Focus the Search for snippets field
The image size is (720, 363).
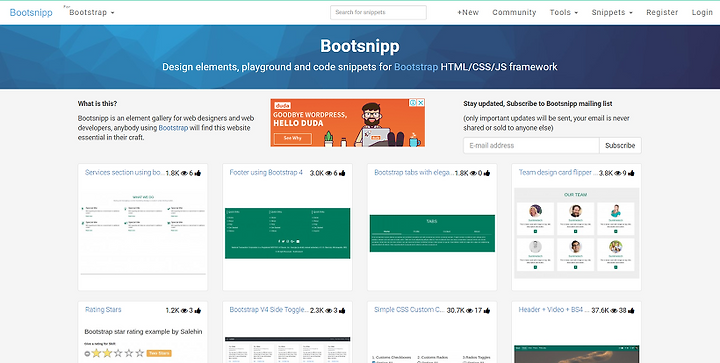(x=378, y=12)
